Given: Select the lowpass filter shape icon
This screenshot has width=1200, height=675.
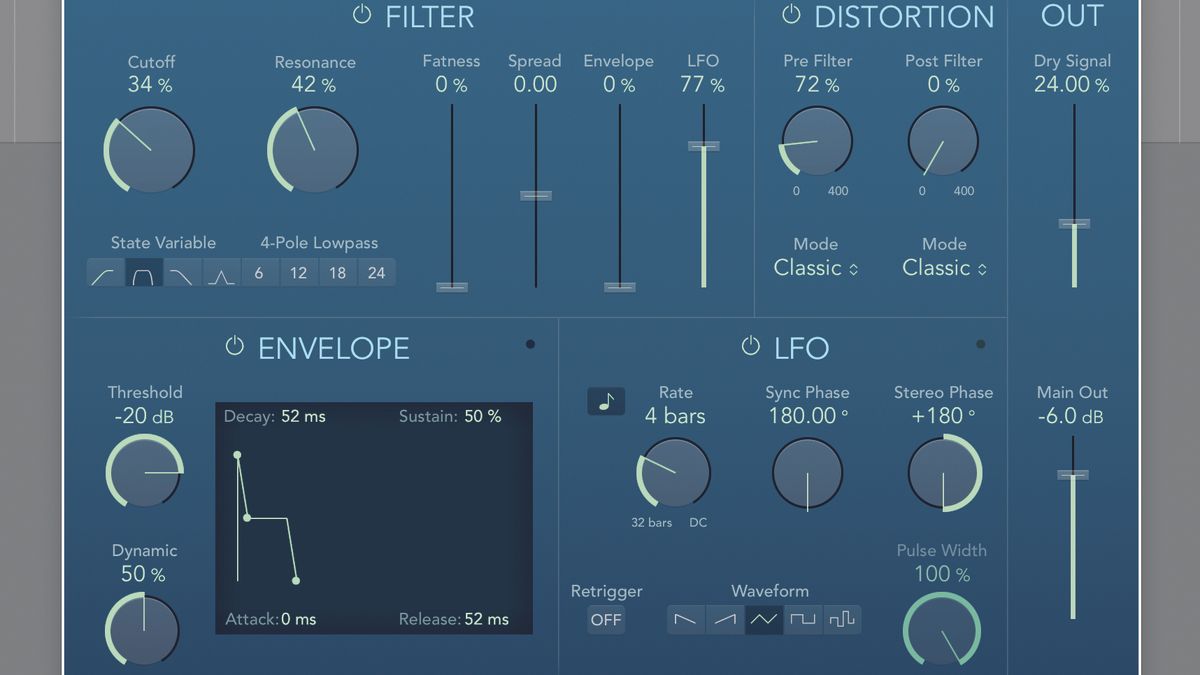Looking at the screenshot, I should [181, 272].
